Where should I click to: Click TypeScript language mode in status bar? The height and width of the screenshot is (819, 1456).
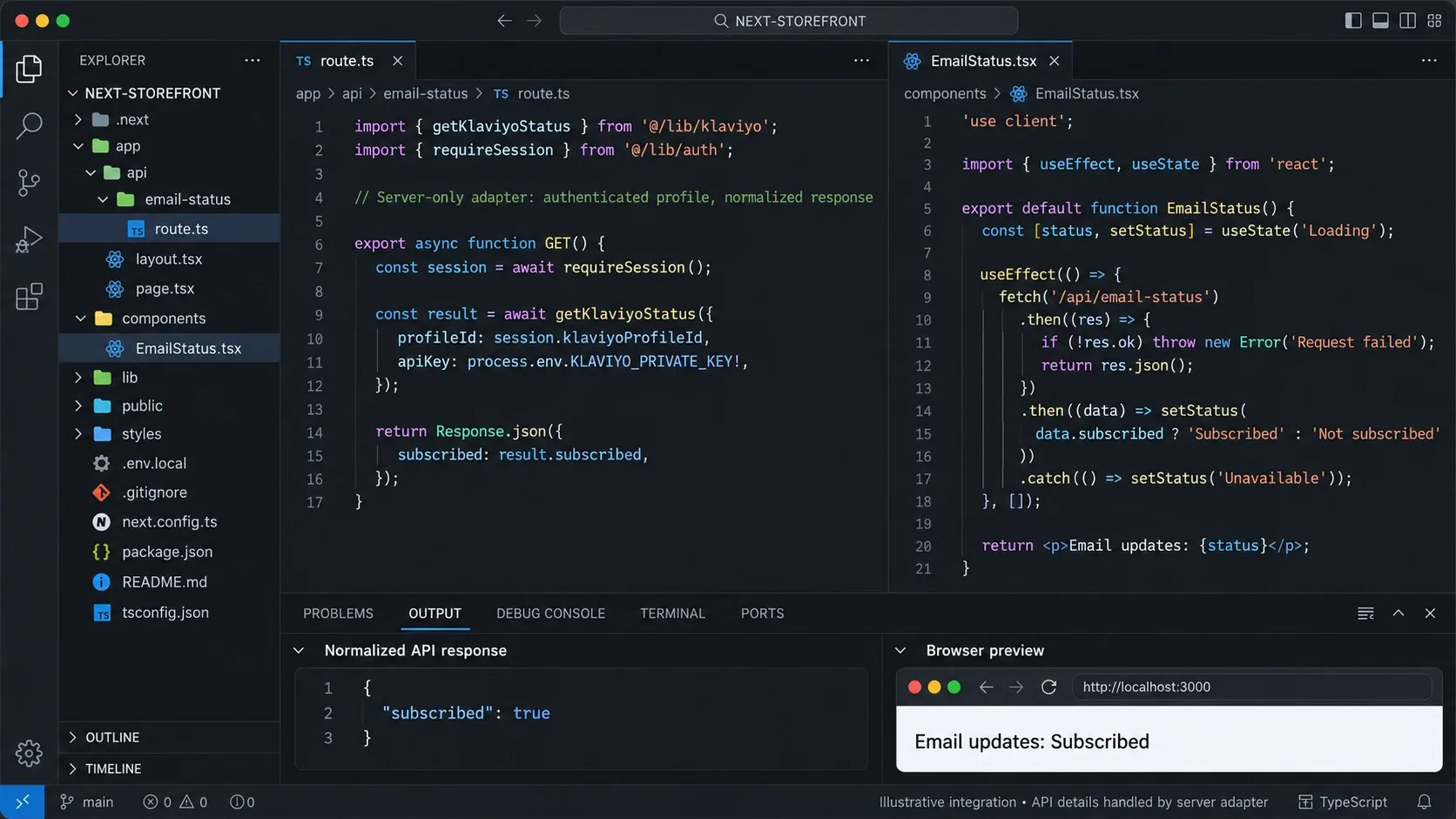[x=1343, y=802]
